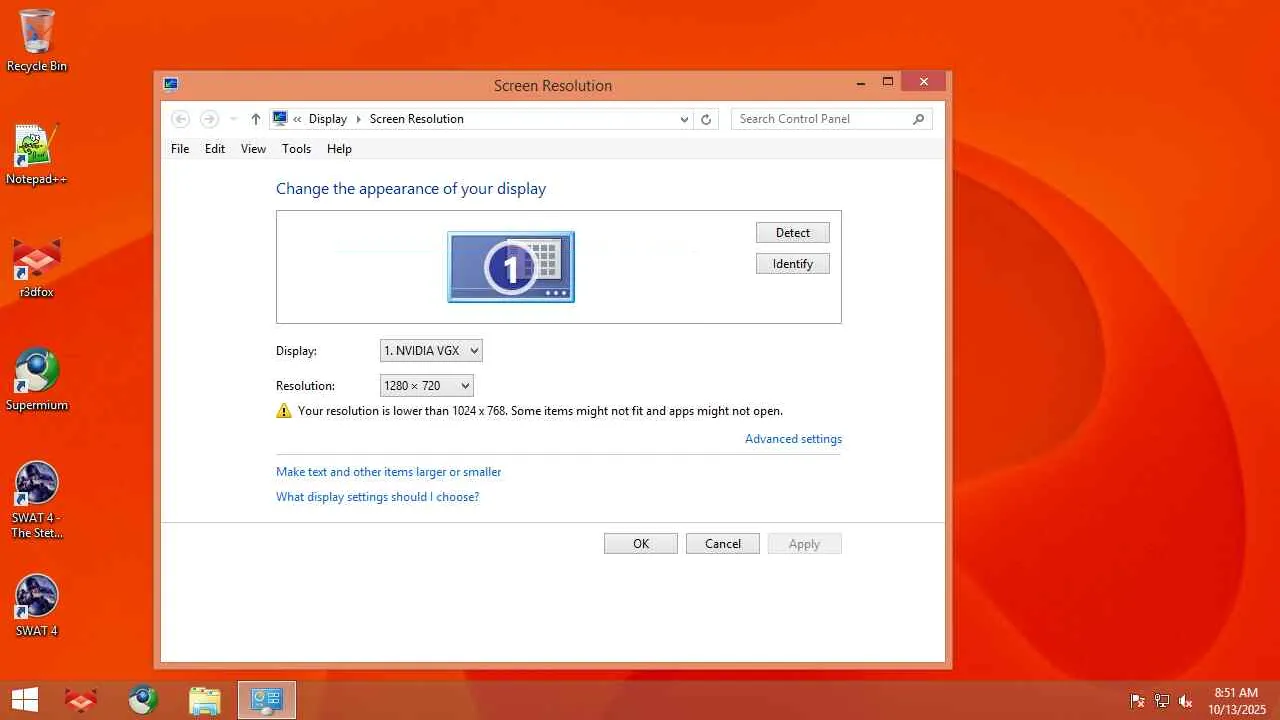Open the recent locations arrow
The width and height of the screenshot is (1280, 720).
(233, 119)
